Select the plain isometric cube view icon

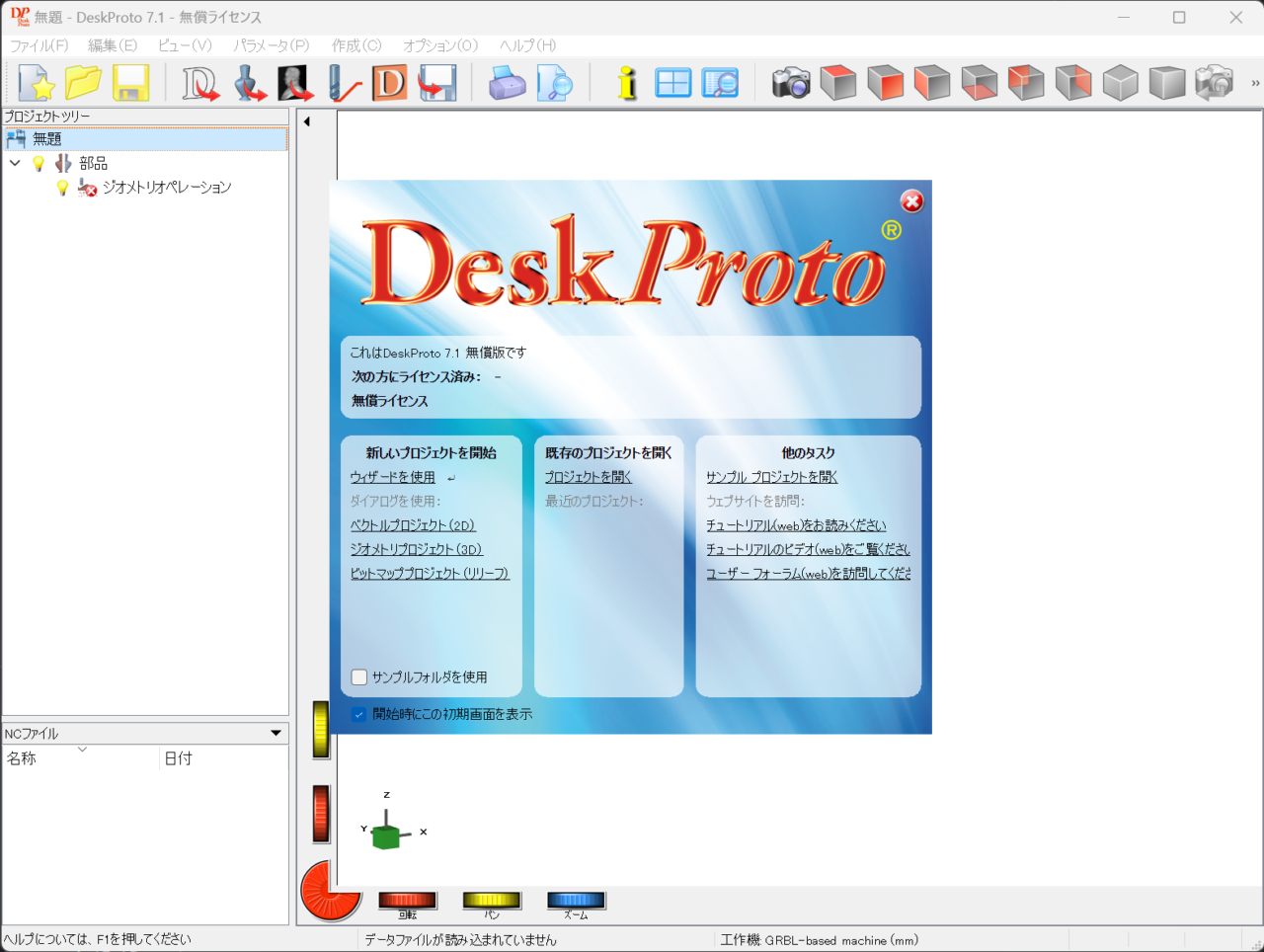tap(1121, 83)
